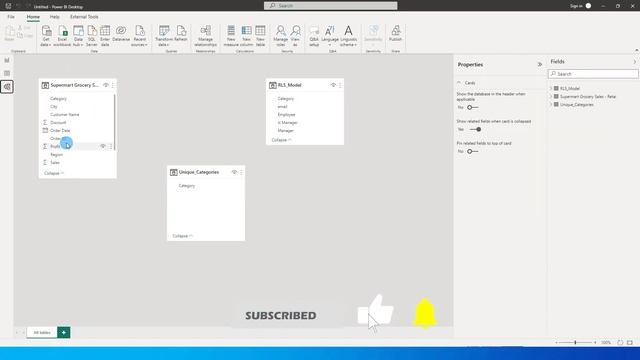Open more options for Supermart Grocery table
640x360 pixels.
(x=113, y=85)
